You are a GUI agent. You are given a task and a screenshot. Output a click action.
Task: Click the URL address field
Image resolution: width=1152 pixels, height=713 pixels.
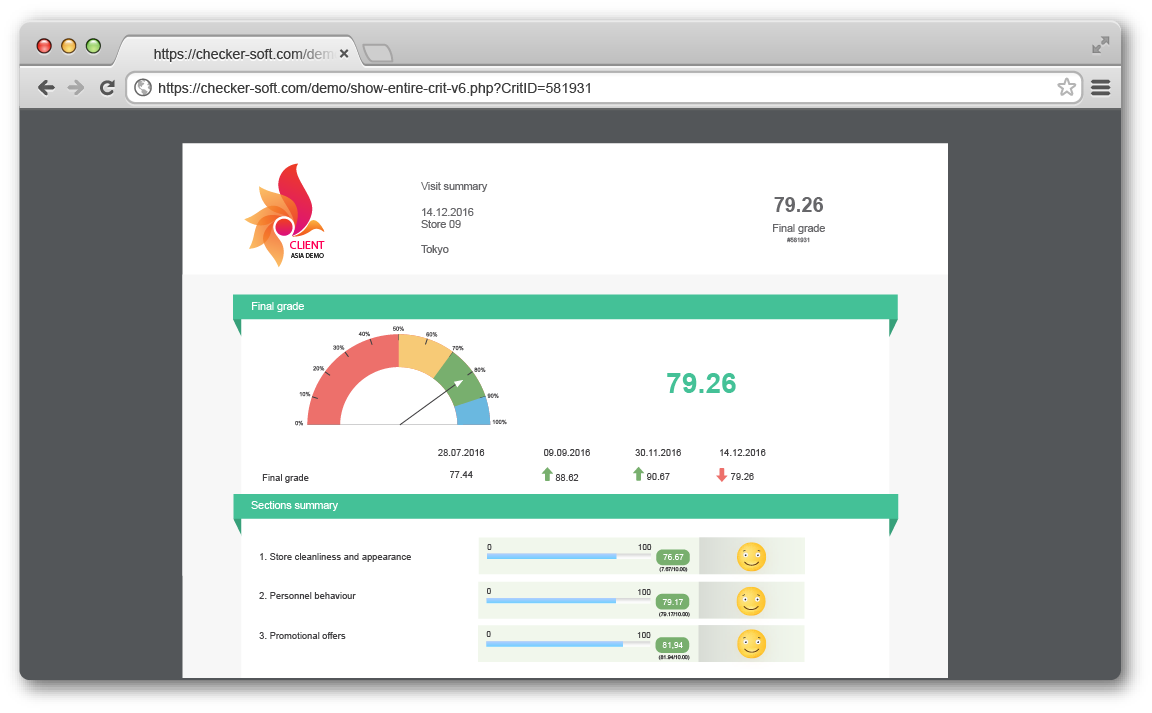pos(600,88)
